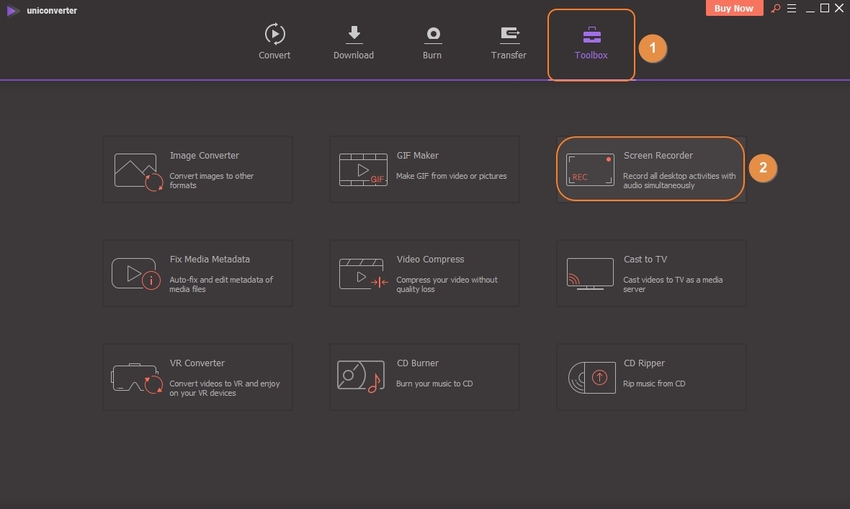Screen dimensions: 850x509
Task: Open the GIF Maker tool icon
Action: click(x=362, y=171)
